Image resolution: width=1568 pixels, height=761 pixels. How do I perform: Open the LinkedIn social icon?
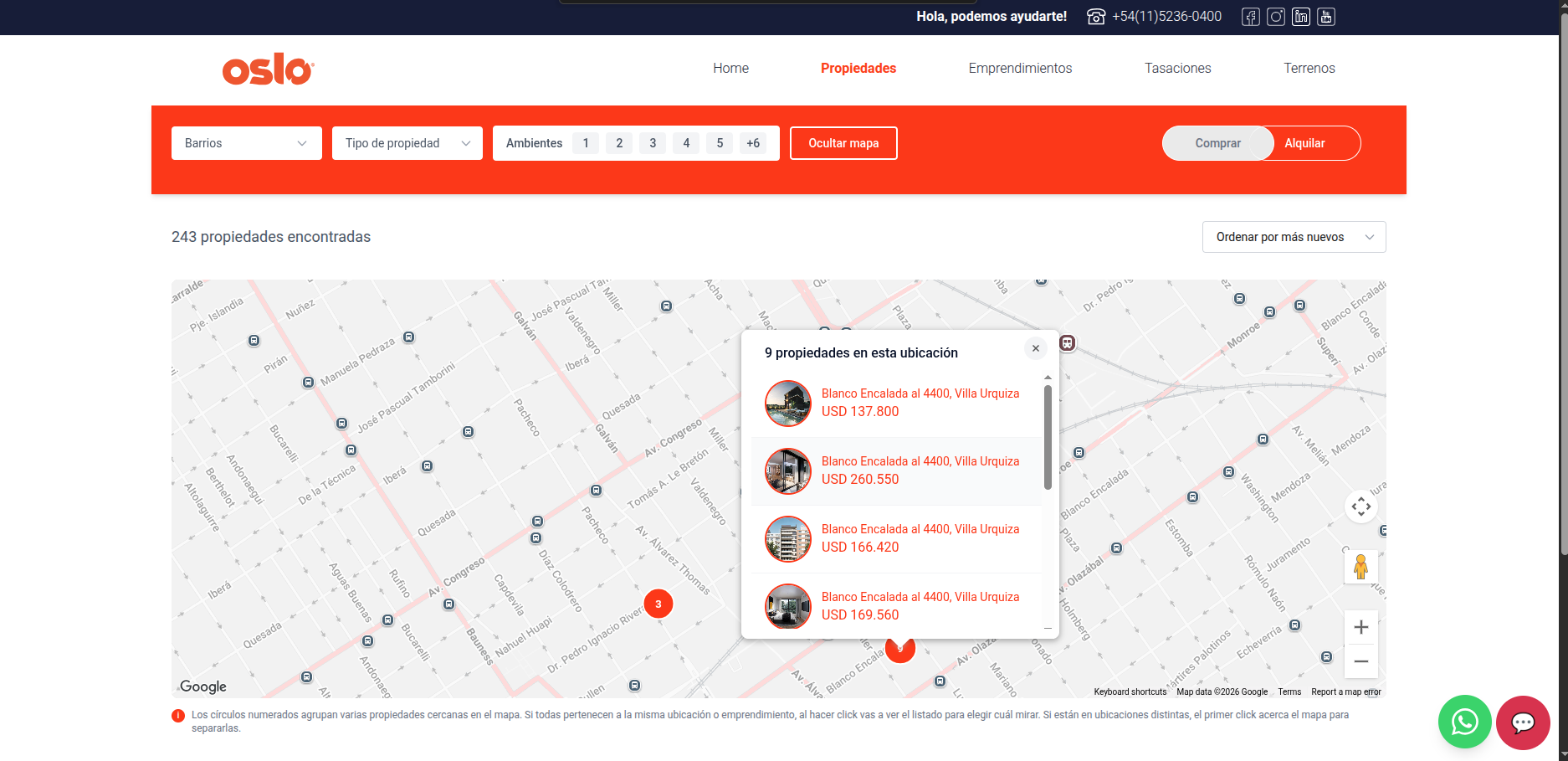point(1300,17)
